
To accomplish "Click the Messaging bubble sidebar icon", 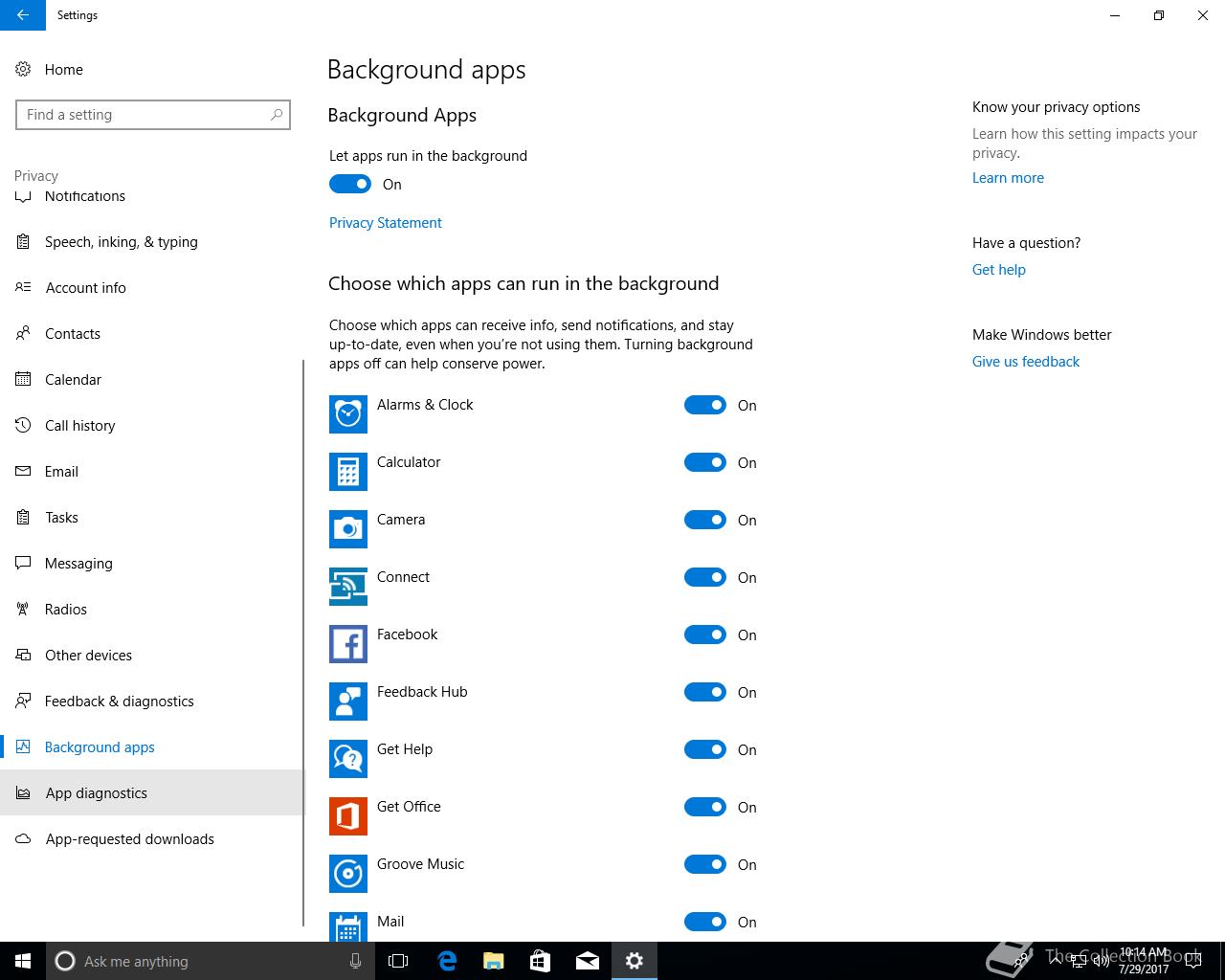I will click(x=24, y=564).
